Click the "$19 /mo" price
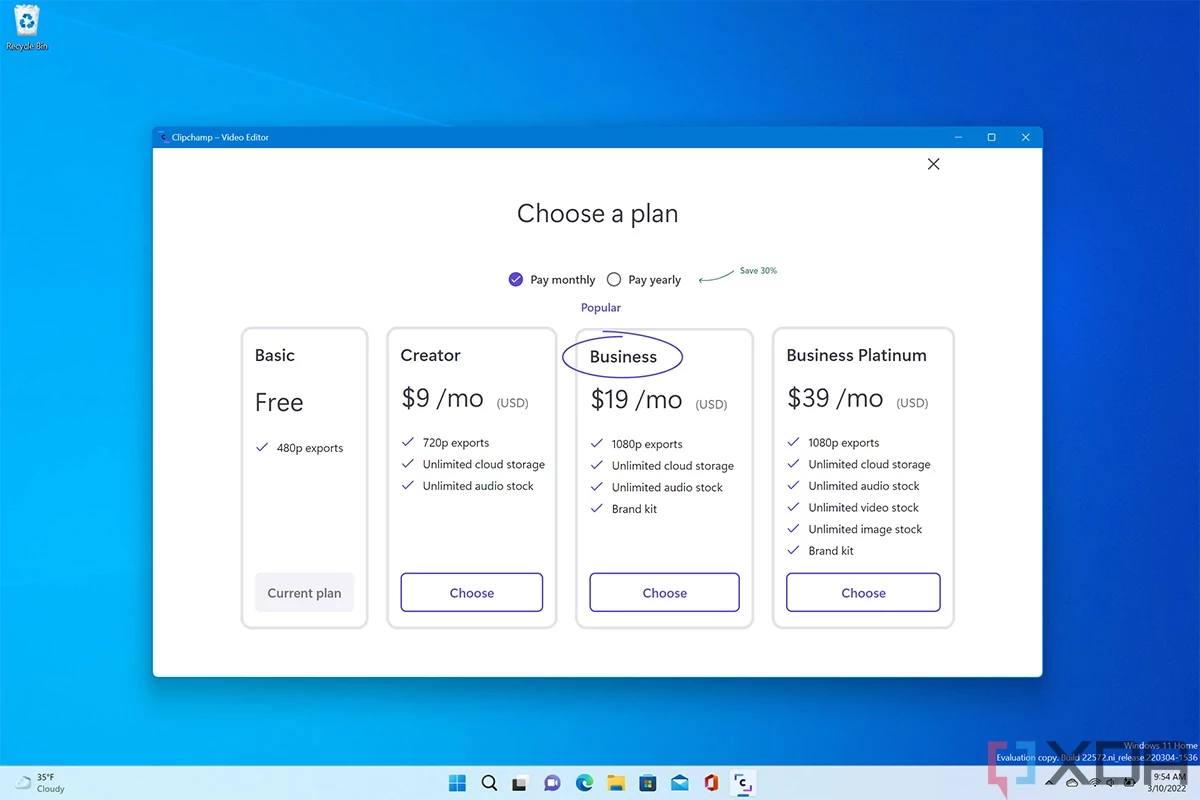Screen dimensions: 1200x800 [636, 400]
